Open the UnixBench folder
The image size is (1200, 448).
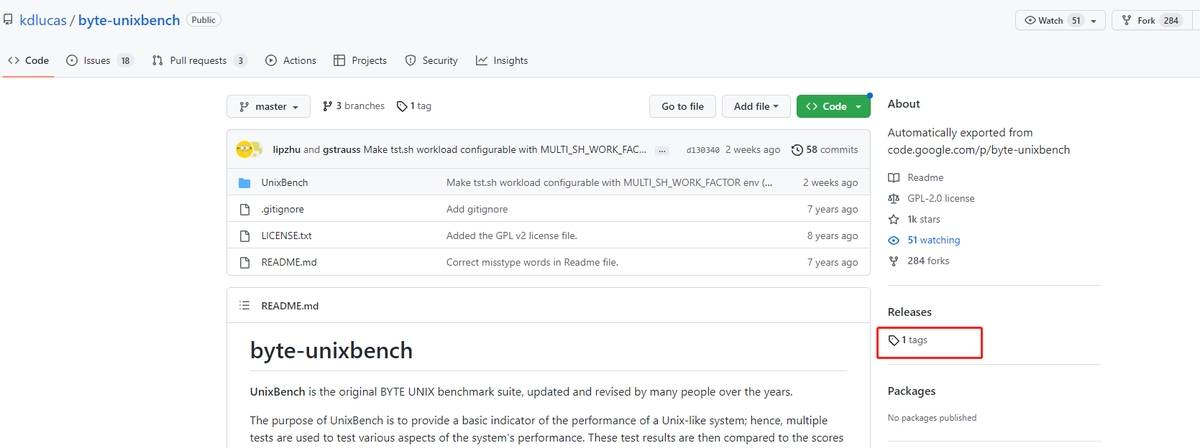284,183
